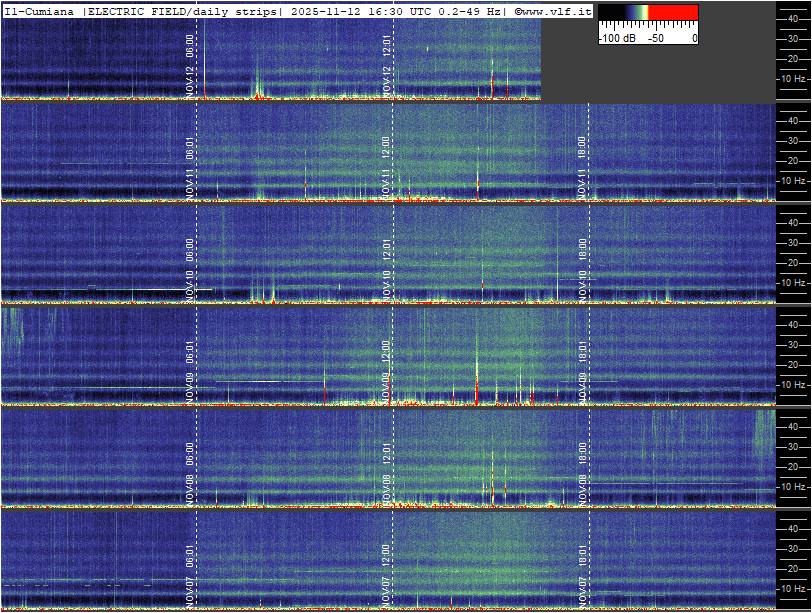812x613 pixels.
Task: Click the -100 dB label on color legend
Action: 616,38
